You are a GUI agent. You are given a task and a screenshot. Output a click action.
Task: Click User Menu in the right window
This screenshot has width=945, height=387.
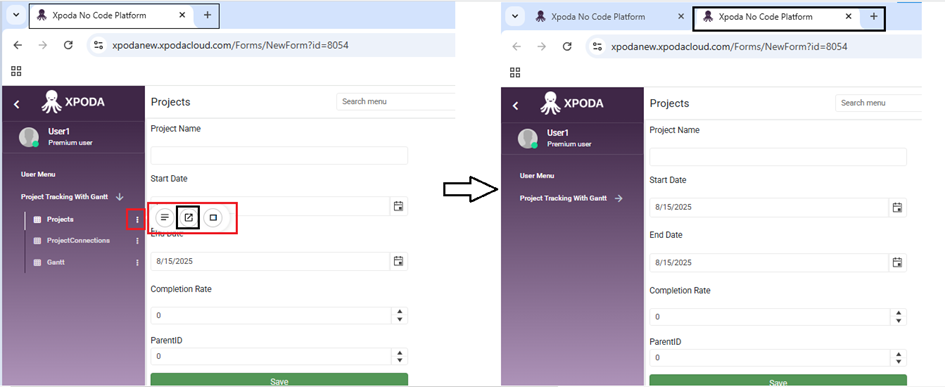[x=537, y=175]
